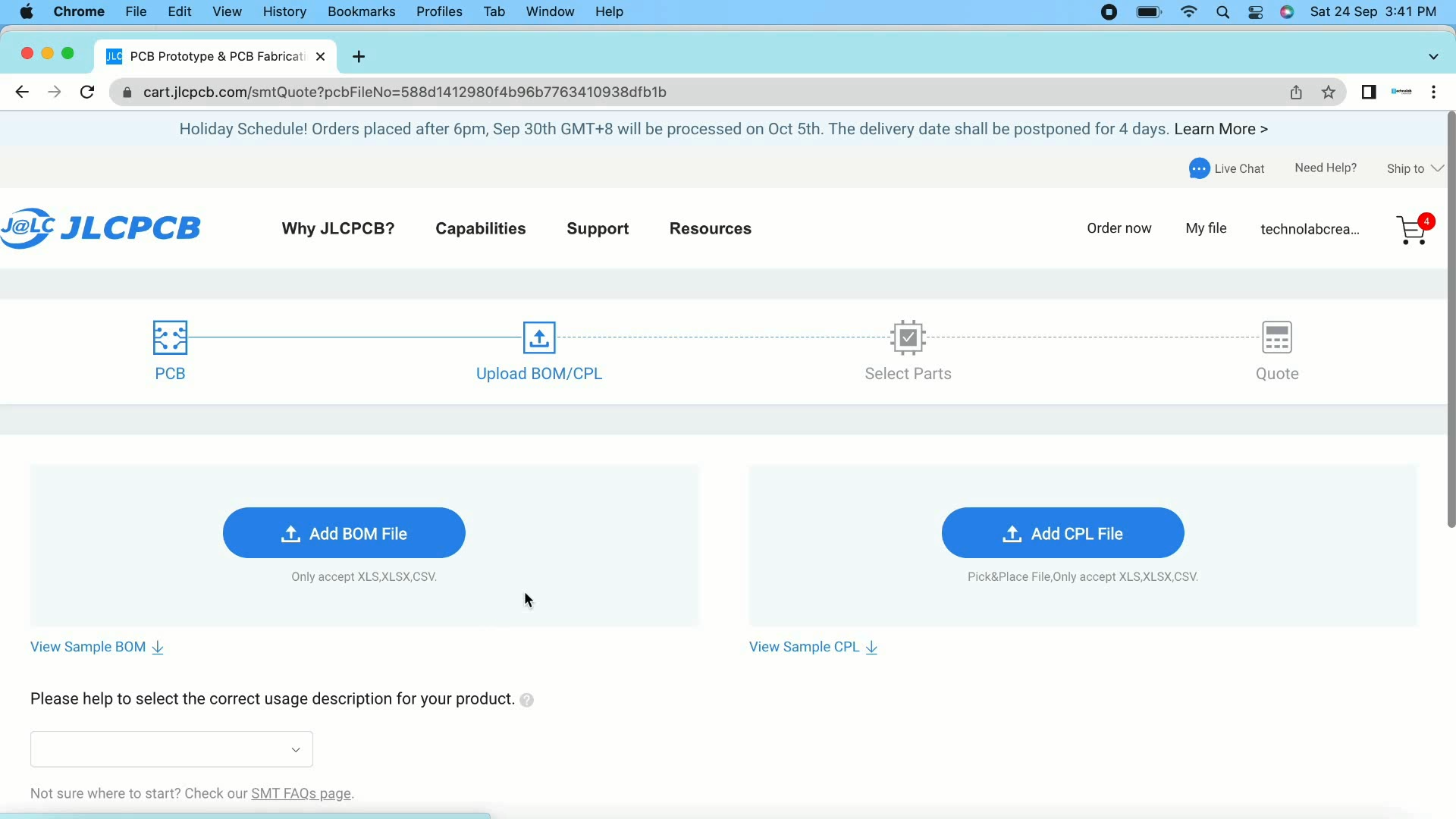Screen dimensions: 1456x819
Task: Open the Chrome three-dot menu
Action: [1433, 92]
